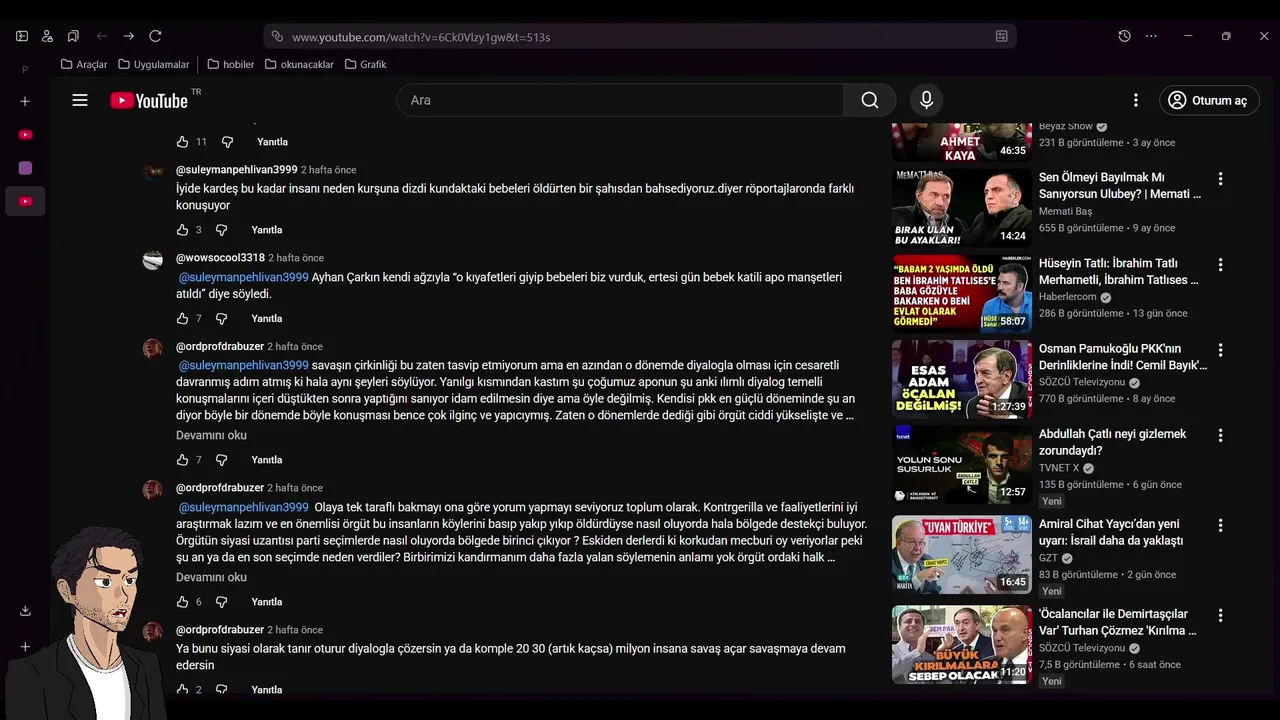This screenshot has height=720, width=1280.
Task: Like wowsocool3318's comment
Action: 182,318
